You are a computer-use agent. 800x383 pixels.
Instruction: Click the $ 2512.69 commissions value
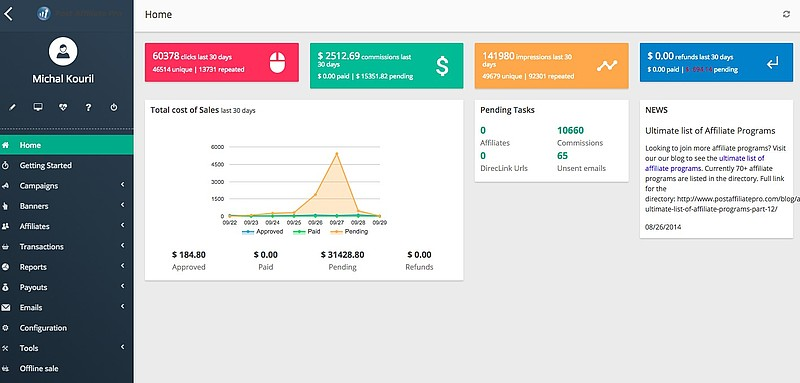coord(339,56)
